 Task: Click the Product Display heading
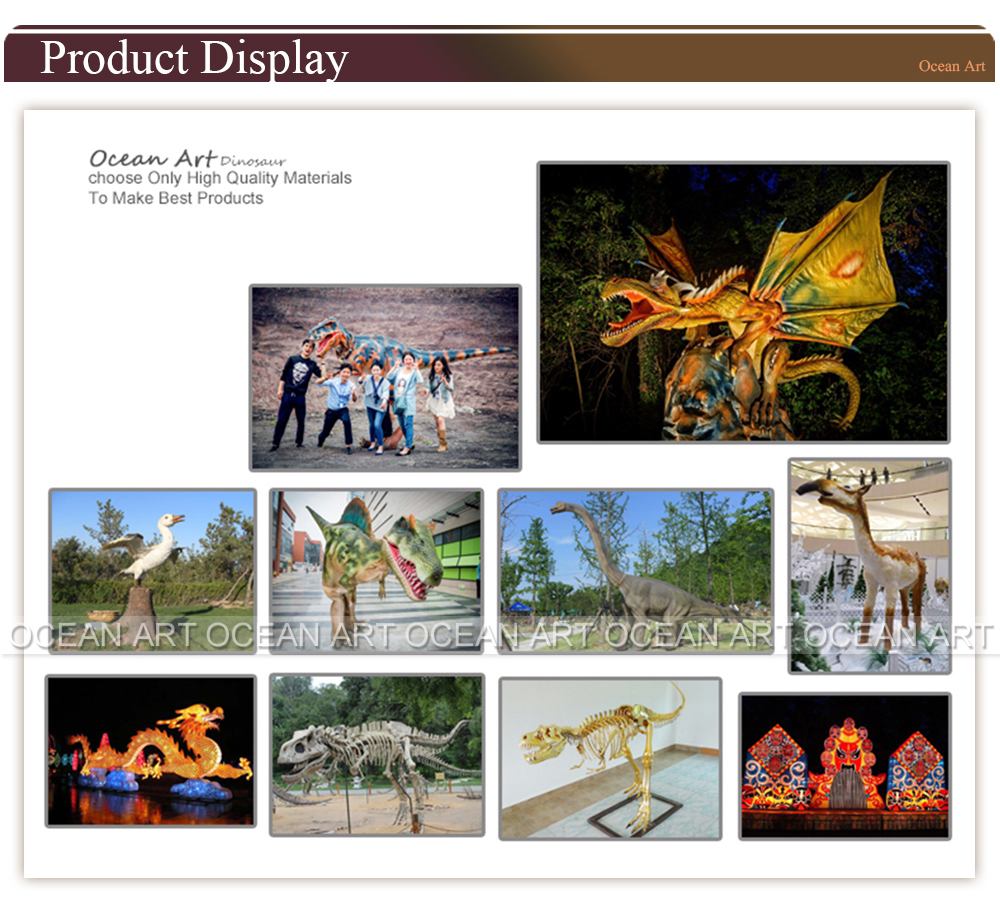coord(194,58)
